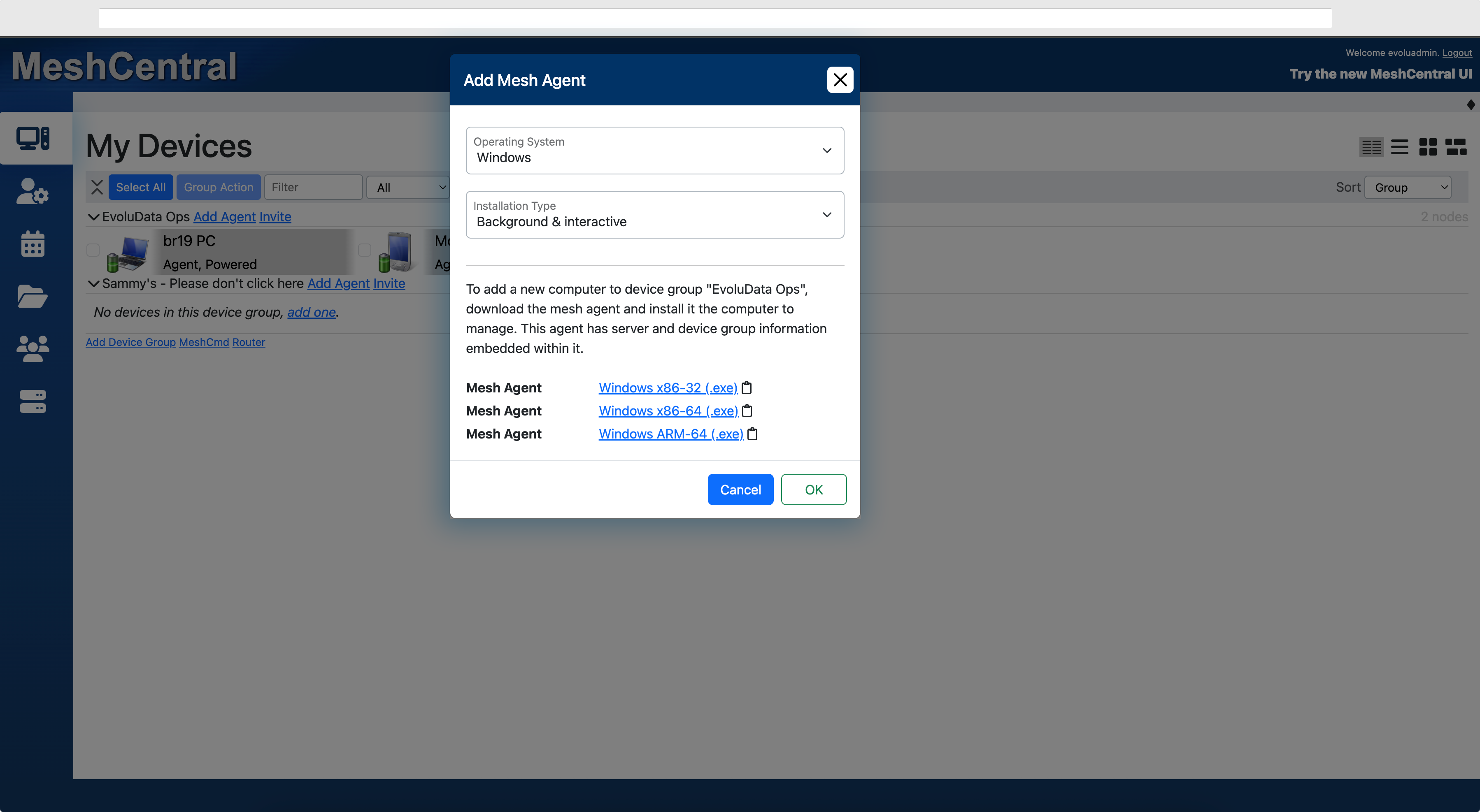This screenshot has height=812, width=1480.
Task: Tick the second device's checkbox
Action: coord(365,250)
